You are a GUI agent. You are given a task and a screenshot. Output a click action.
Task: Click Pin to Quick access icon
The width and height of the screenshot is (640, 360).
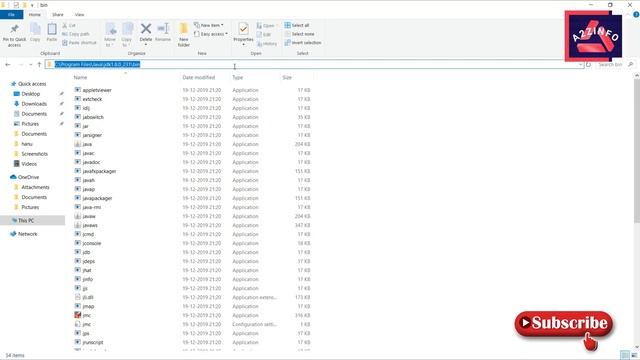[x=14, y=35]
